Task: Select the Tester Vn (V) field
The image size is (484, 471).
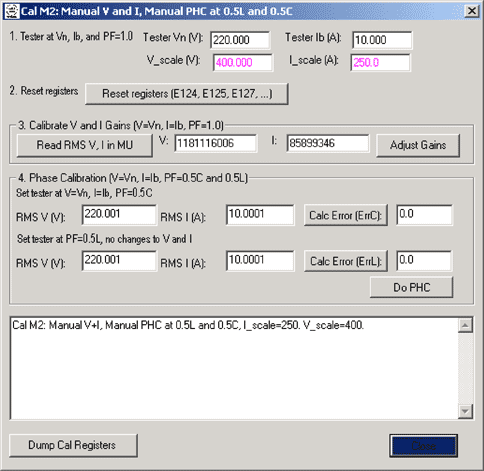Action: pyautogui.click(x=240, y=40)
